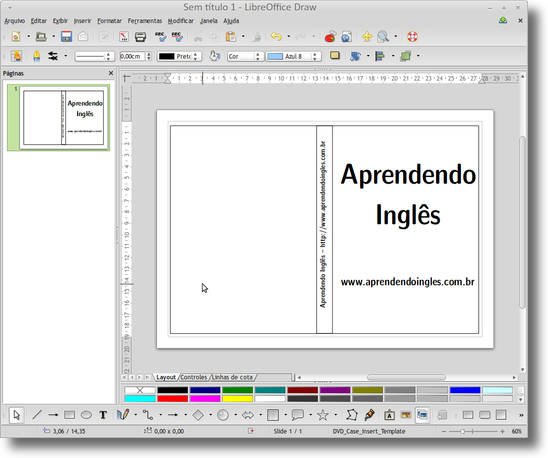Select the Ellipse tool
The width and height of the screenshot is (548, 458).
[x=86, y=415]
